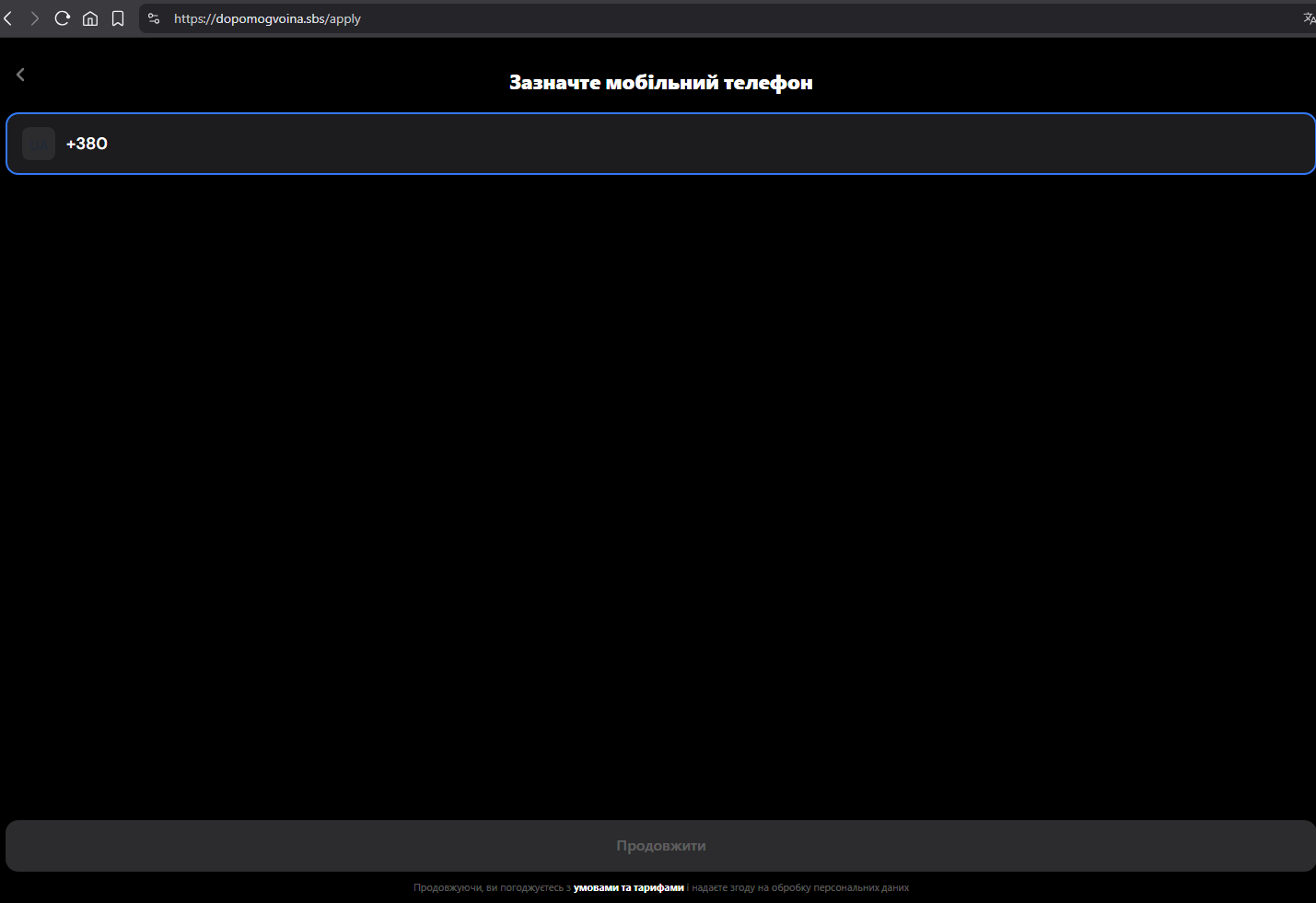1316x903 pixels.
Task: Click the Продовжуючи, ви погоджуєтесь consent text
Action: pos(488,888)
